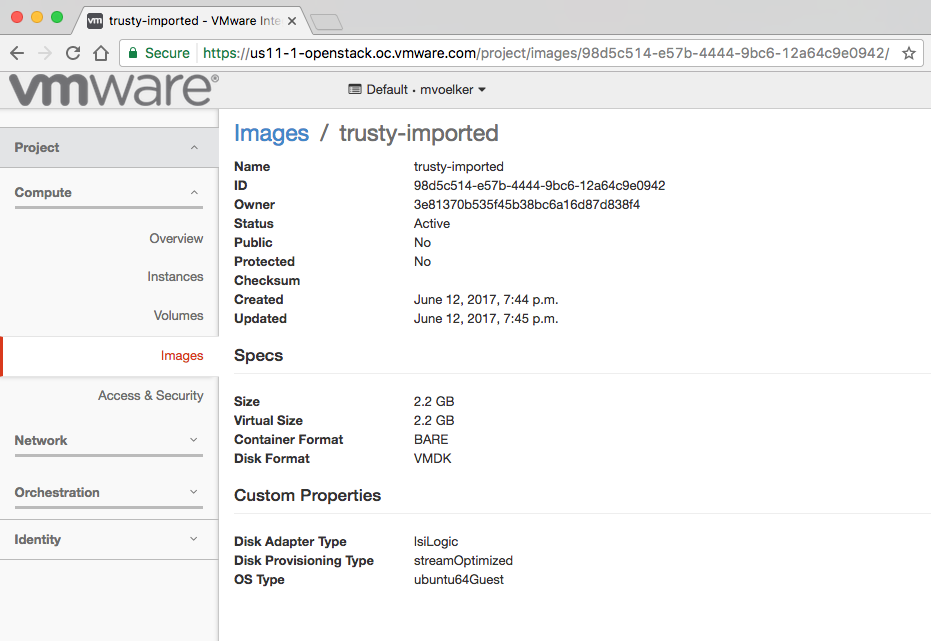Click the Custom Properties heading
931x641 pixels.
308,496
